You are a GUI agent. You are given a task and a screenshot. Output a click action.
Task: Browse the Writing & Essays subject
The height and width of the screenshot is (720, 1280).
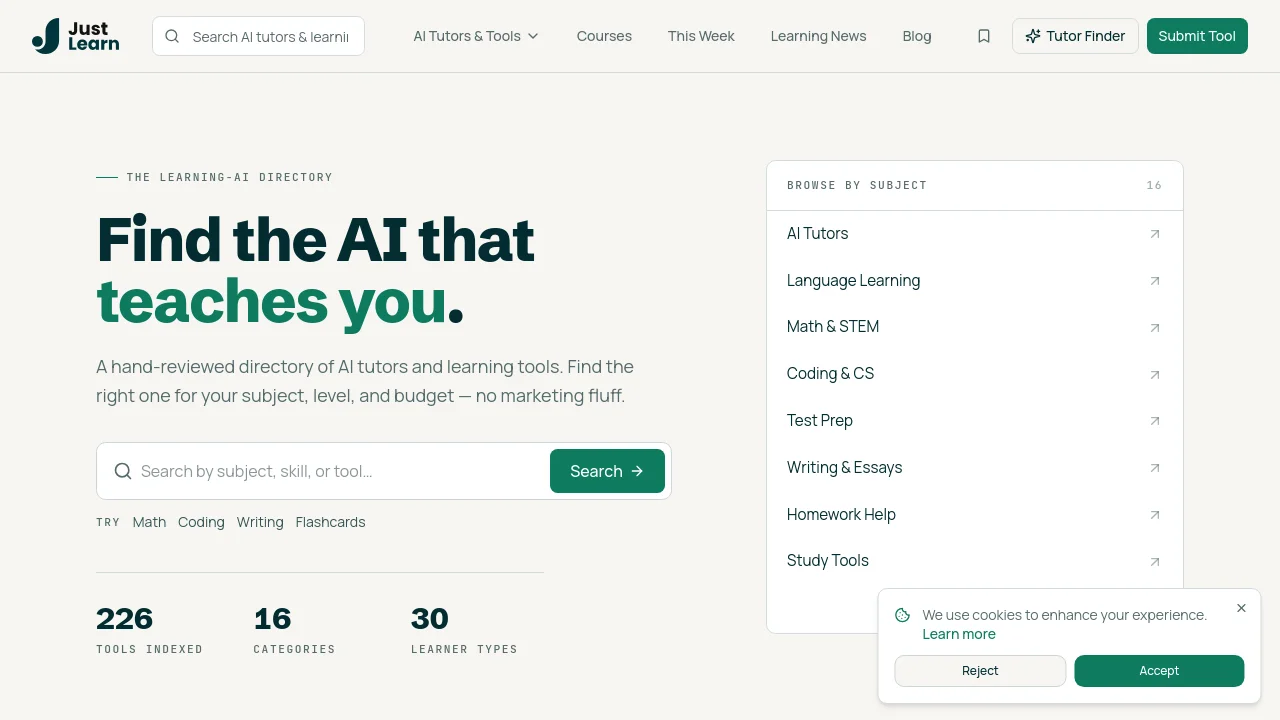pos(975,468)
